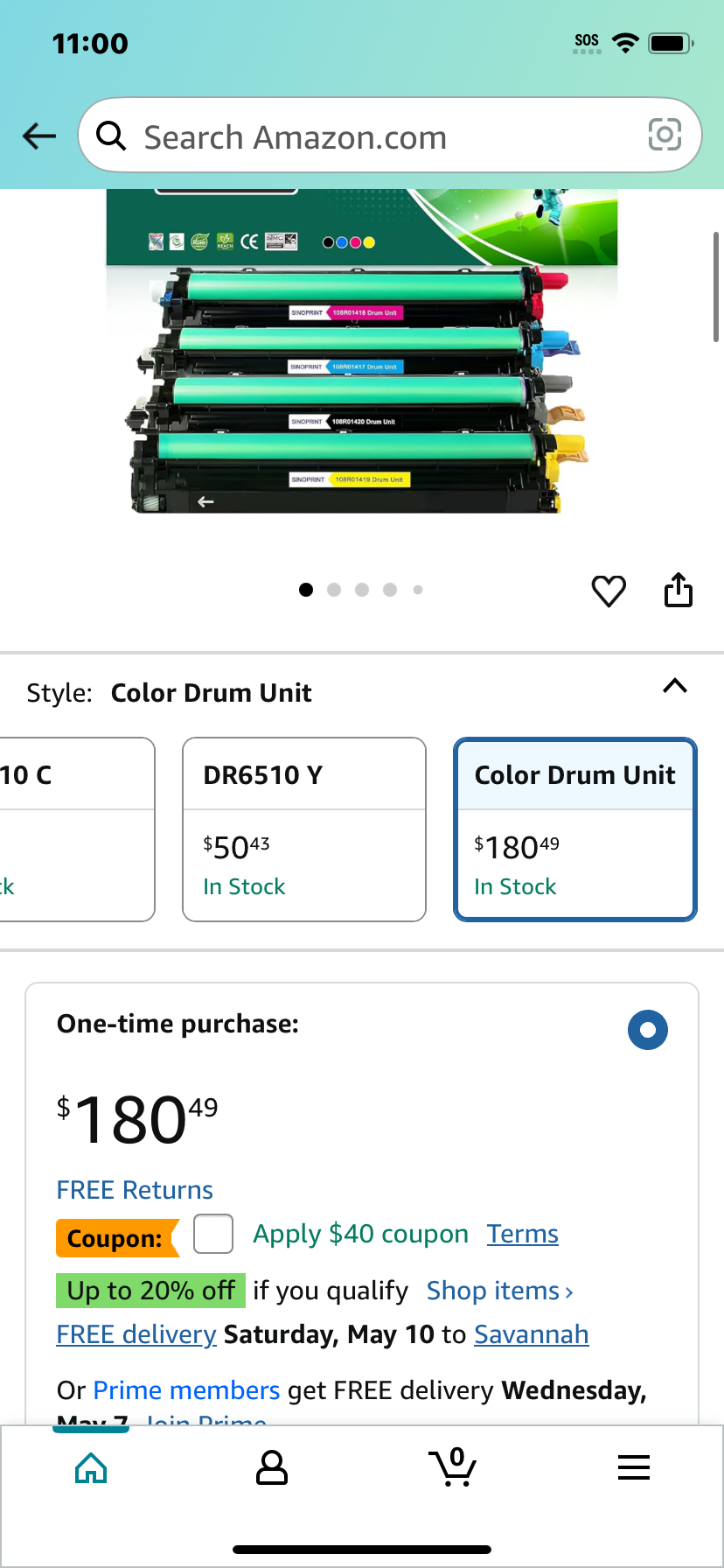Change delivery location Savannah link

tap(532, 1334)
